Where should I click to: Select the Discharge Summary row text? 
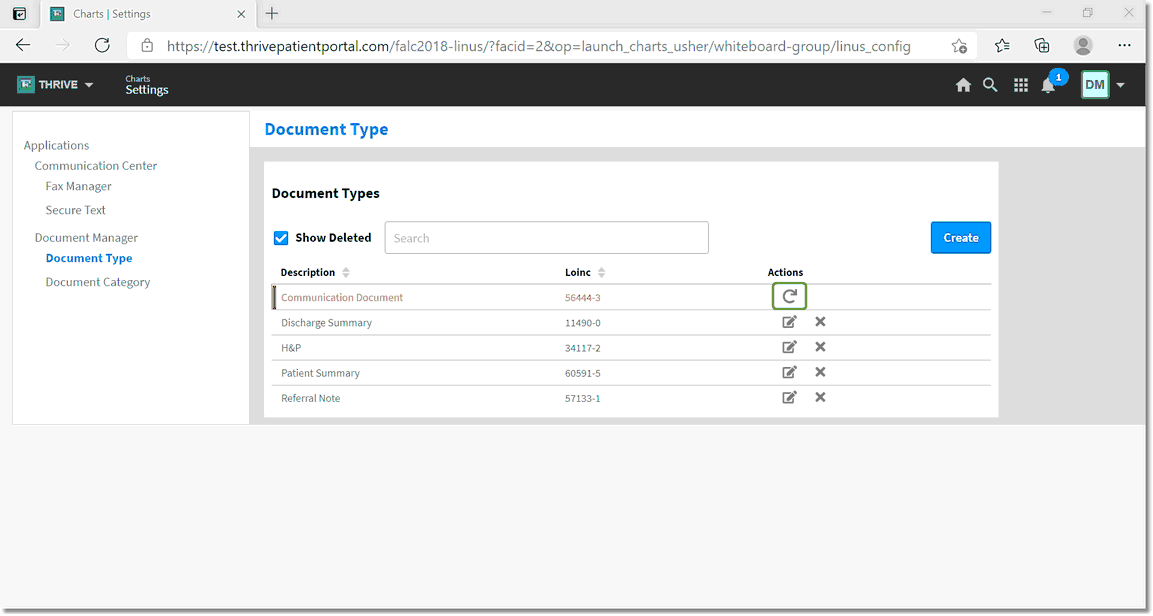click(326, 323)
